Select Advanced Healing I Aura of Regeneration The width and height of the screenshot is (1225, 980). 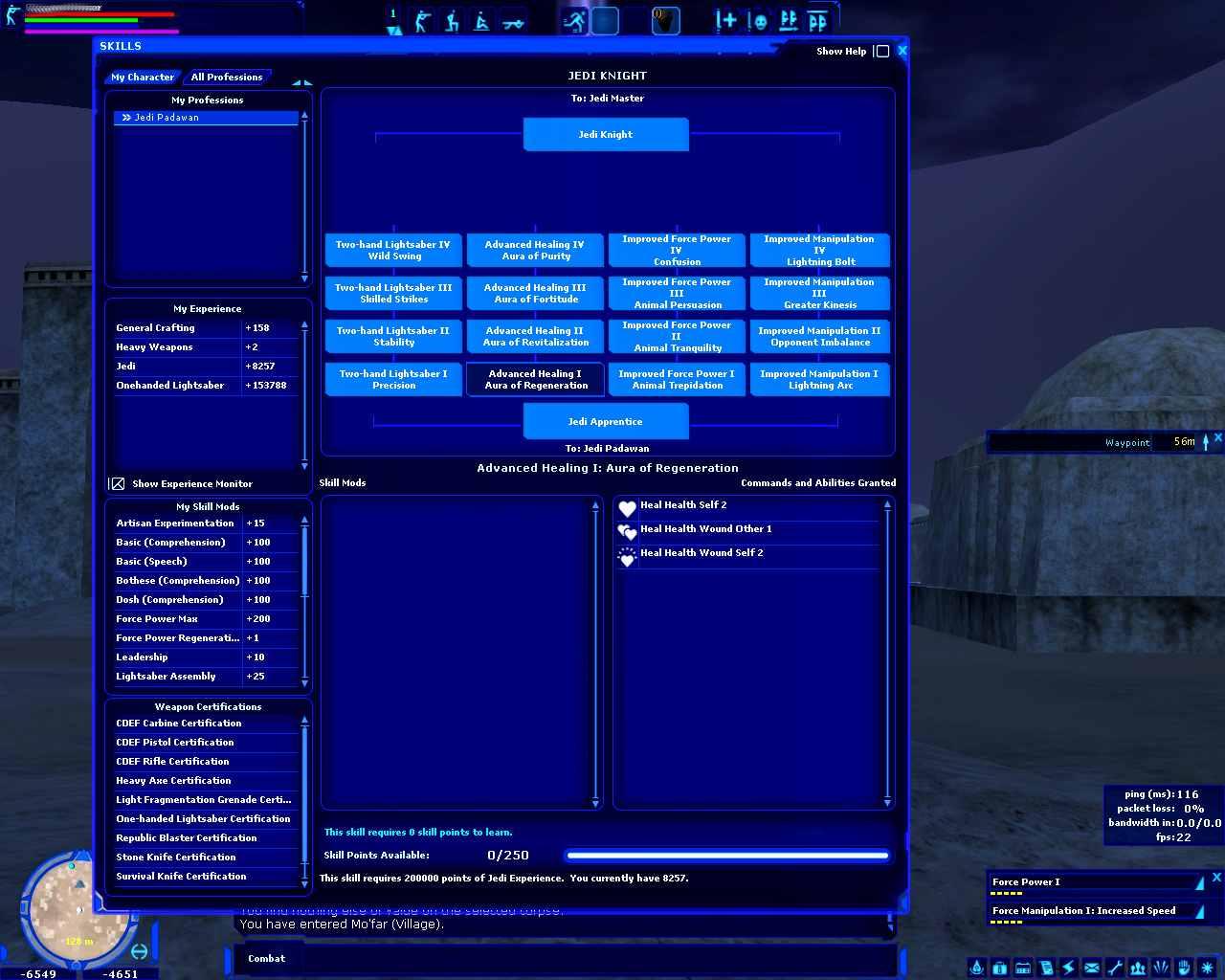click(535, 380)
